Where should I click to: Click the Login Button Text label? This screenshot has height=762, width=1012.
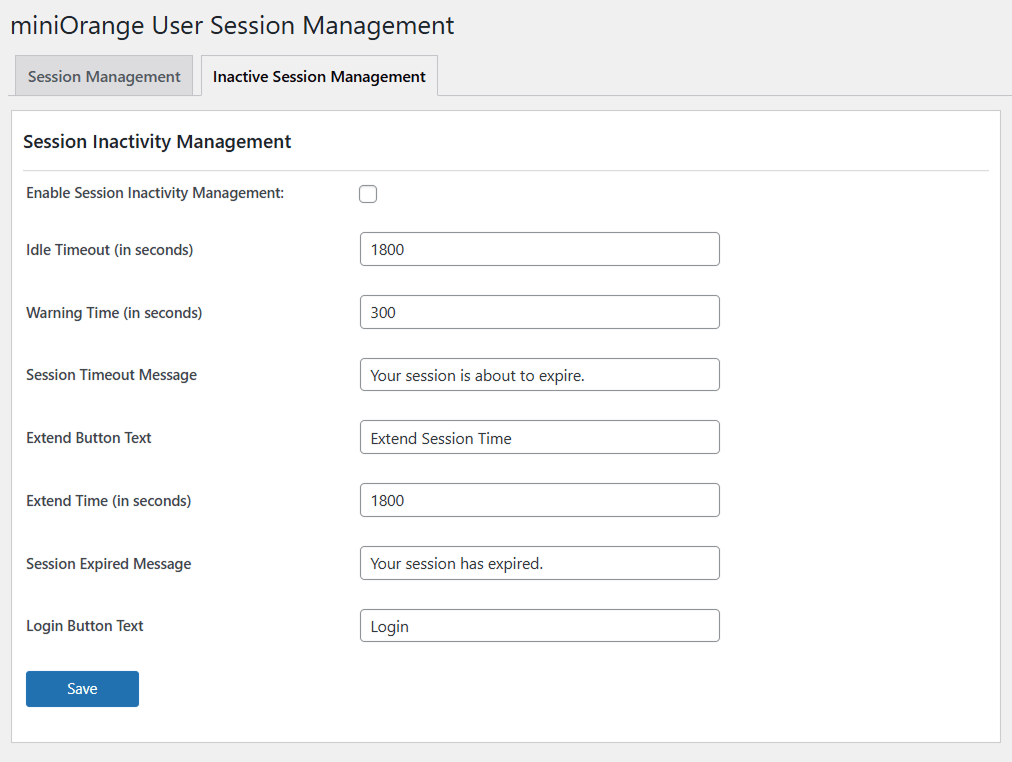pyautogui.click(x=85, y=626)
